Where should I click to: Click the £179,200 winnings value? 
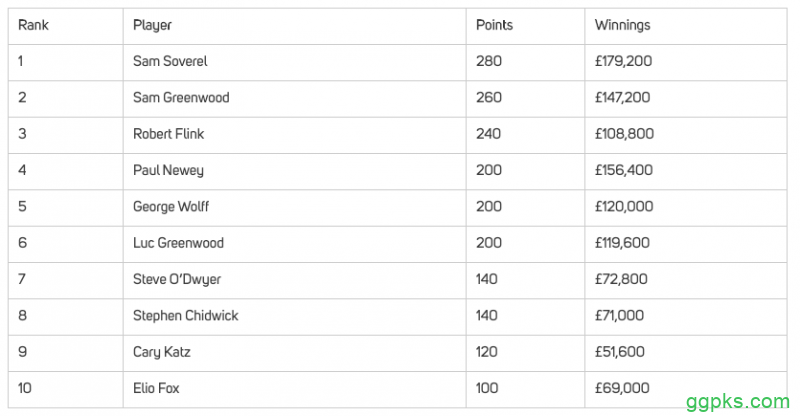coord(623,61)
